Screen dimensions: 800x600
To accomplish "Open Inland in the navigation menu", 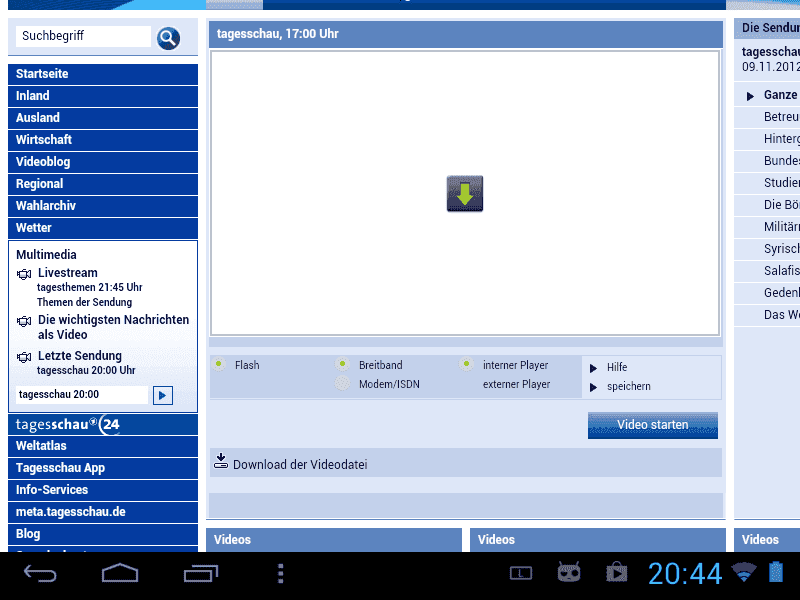I will [103, 96].
